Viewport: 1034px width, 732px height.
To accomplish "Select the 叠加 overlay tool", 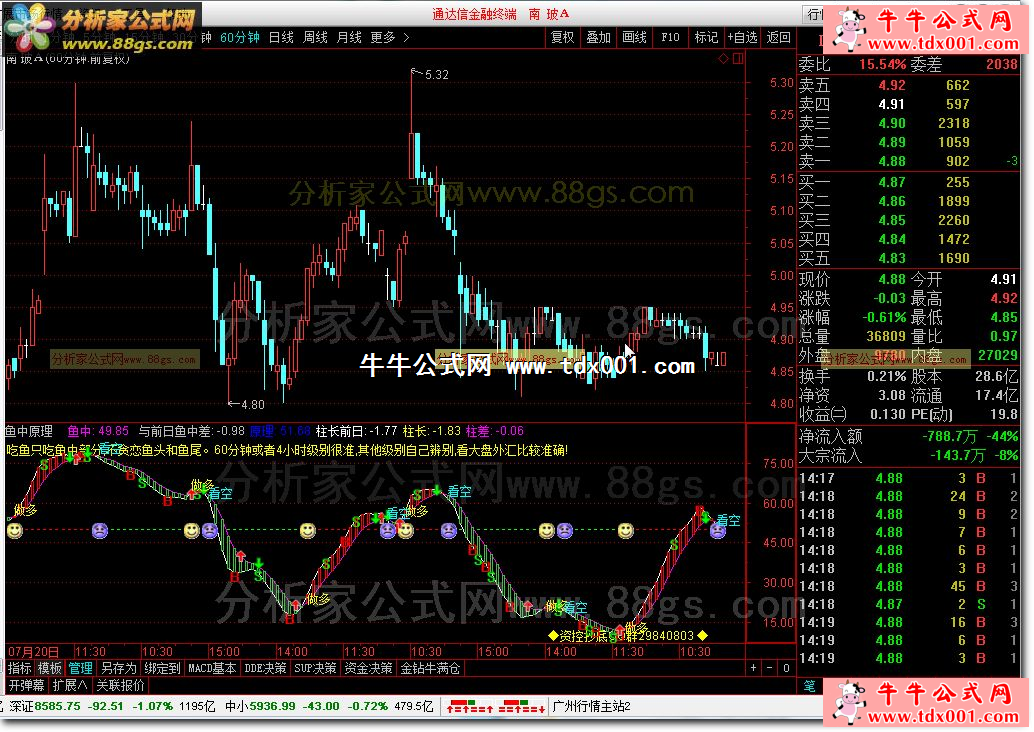I will (598, 38).
